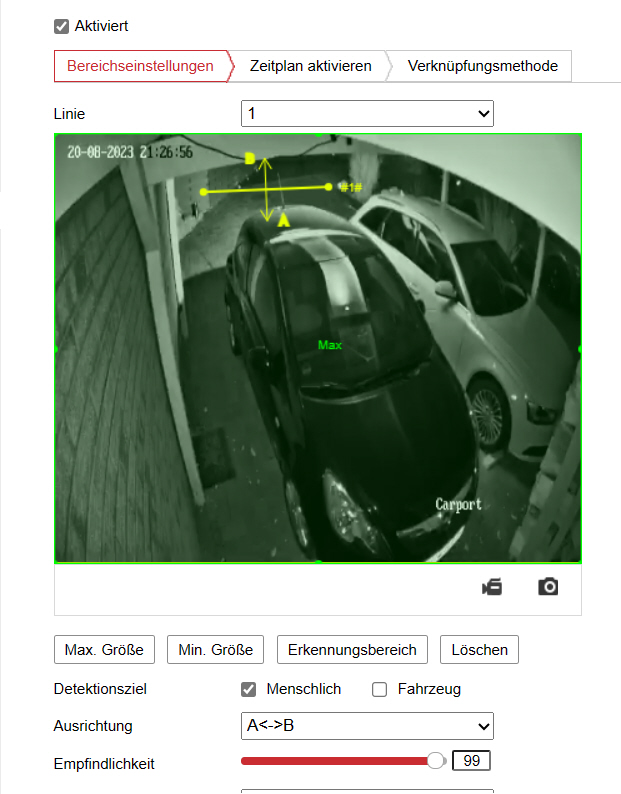The width and height of the screenshot is (621, 794).
Task: Expand the Ausrichtung dropdown showing A<->B
Action: click(367, 726)
